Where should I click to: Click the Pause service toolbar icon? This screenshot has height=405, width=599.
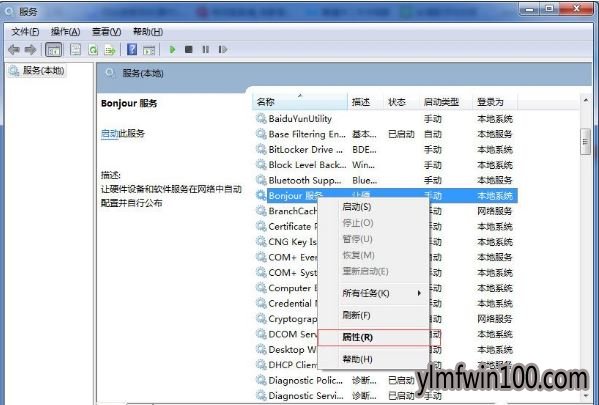coord(206,50)
